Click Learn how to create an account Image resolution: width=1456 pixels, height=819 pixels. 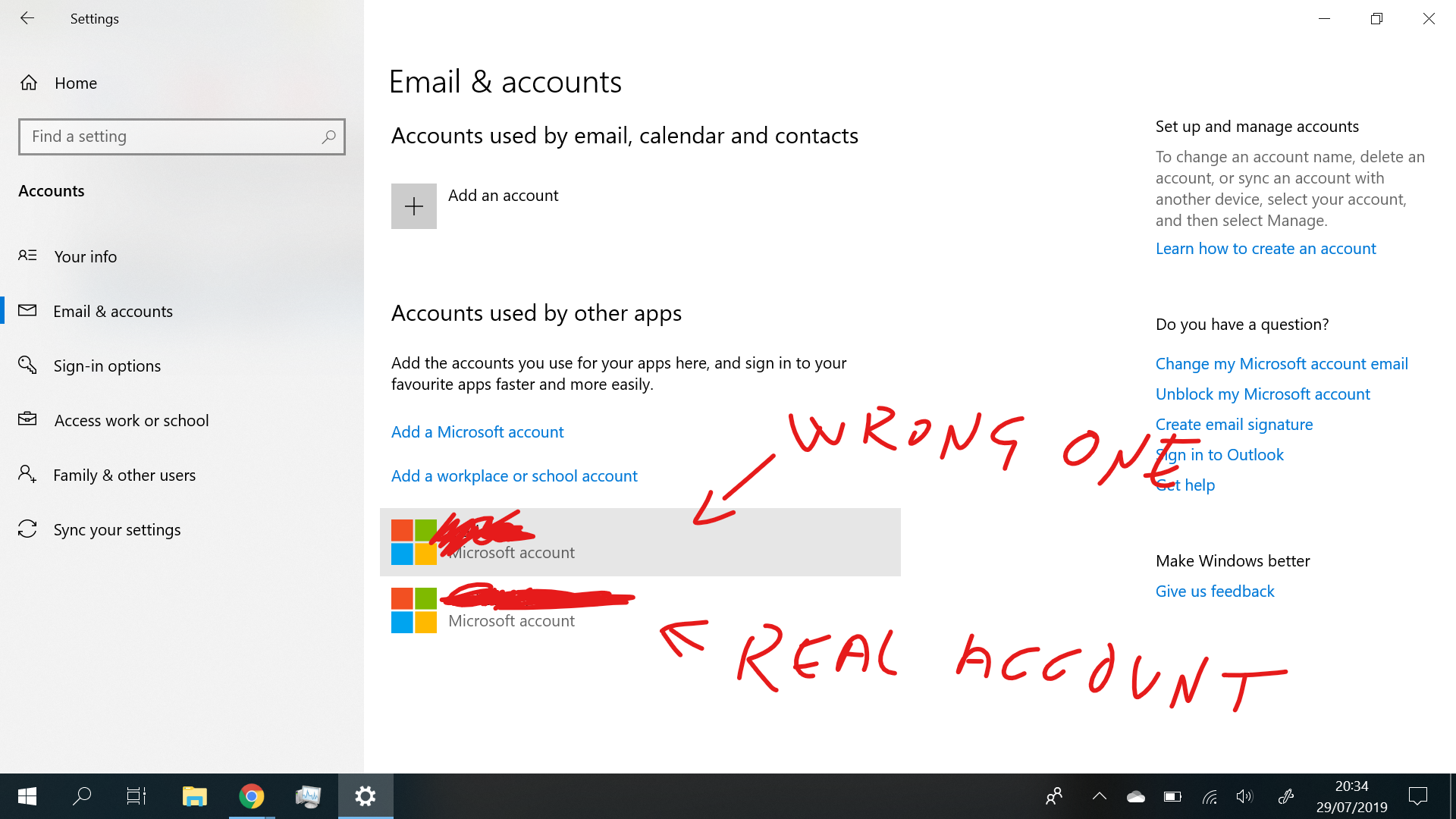[x=1266, y=248]
